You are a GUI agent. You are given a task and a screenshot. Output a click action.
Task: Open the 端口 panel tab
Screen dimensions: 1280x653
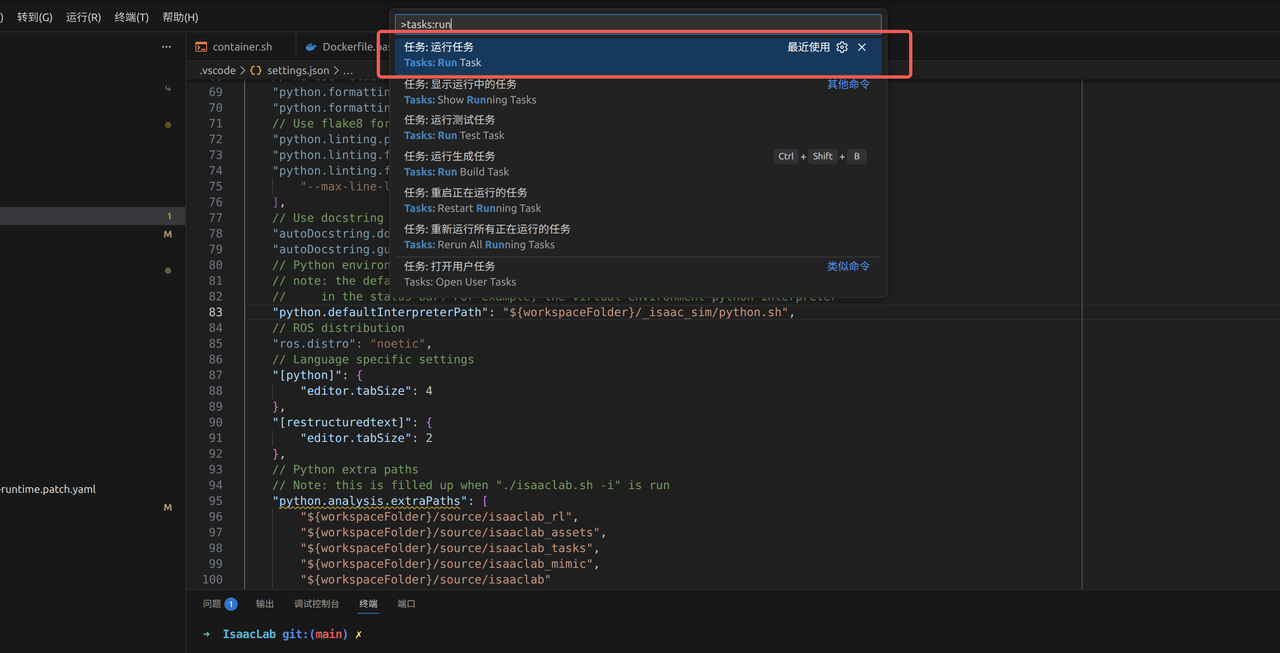406,604
